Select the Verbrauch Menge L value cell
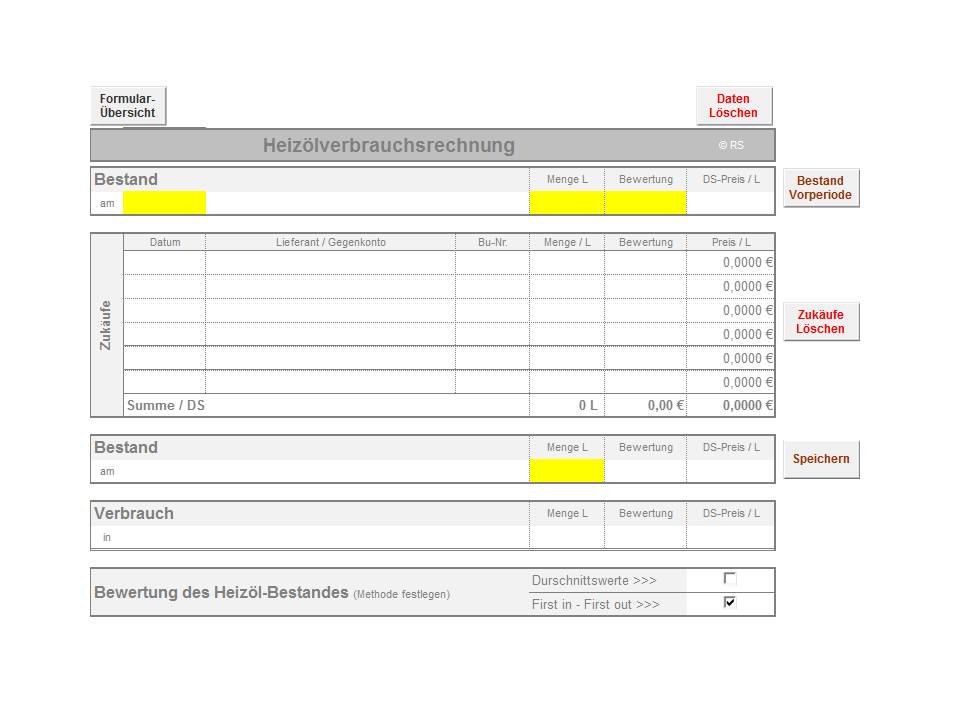This screenshot has width=960, height=720. tap(567, 537)
